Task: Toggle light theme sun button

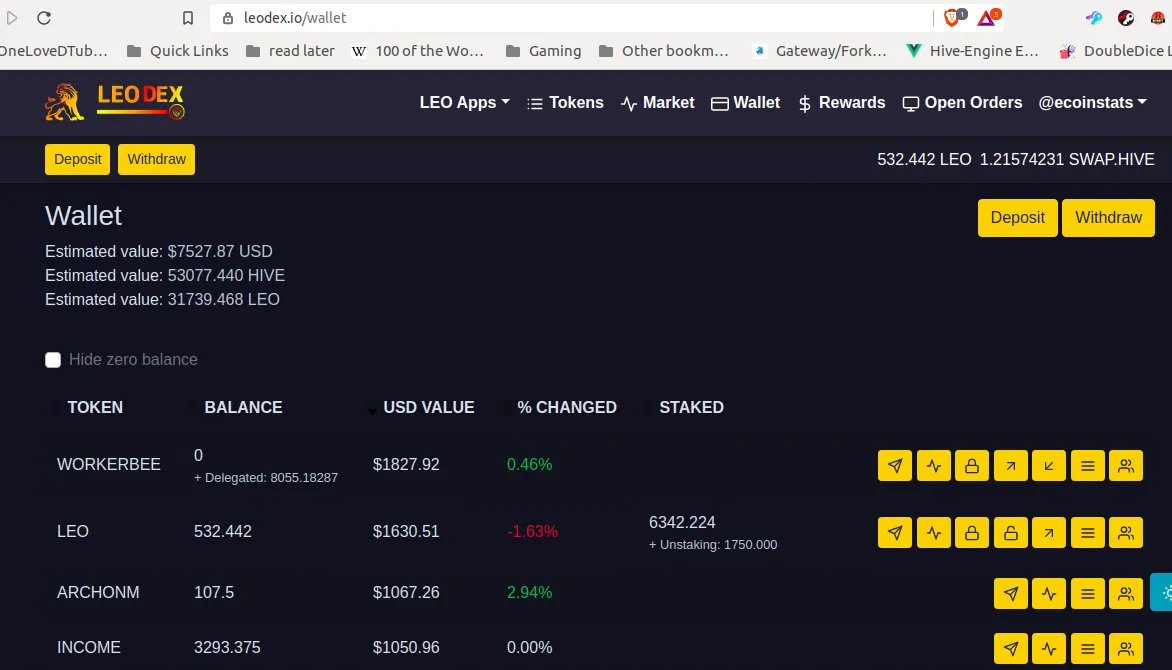Action: tap(1164, 592)
